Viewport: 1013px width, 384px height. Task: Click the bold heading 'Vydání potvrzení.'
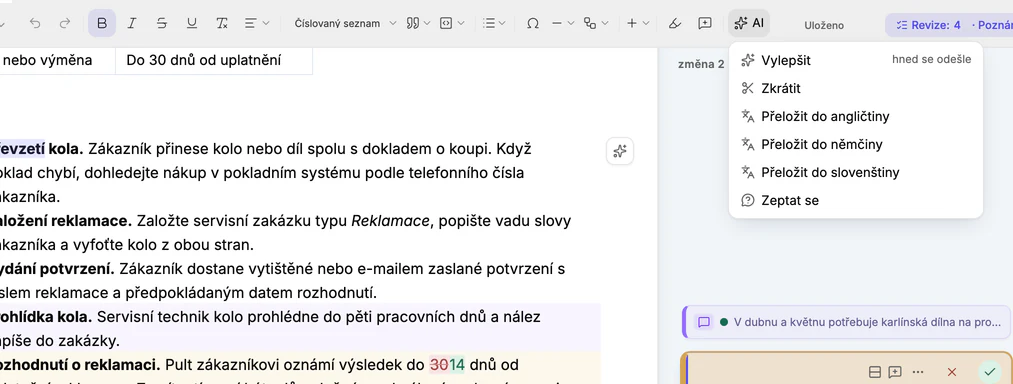[57, 268]
